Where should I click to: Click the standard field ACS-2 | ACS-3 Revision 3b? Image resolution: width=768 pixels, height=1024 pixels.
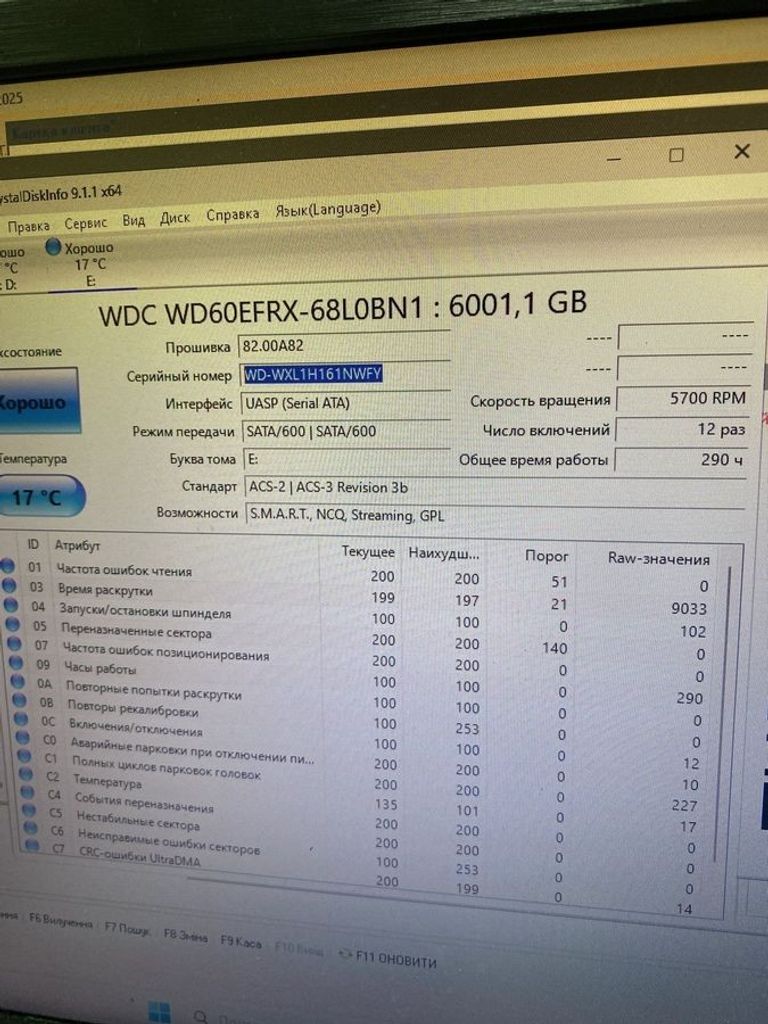(x=495, y=487)
